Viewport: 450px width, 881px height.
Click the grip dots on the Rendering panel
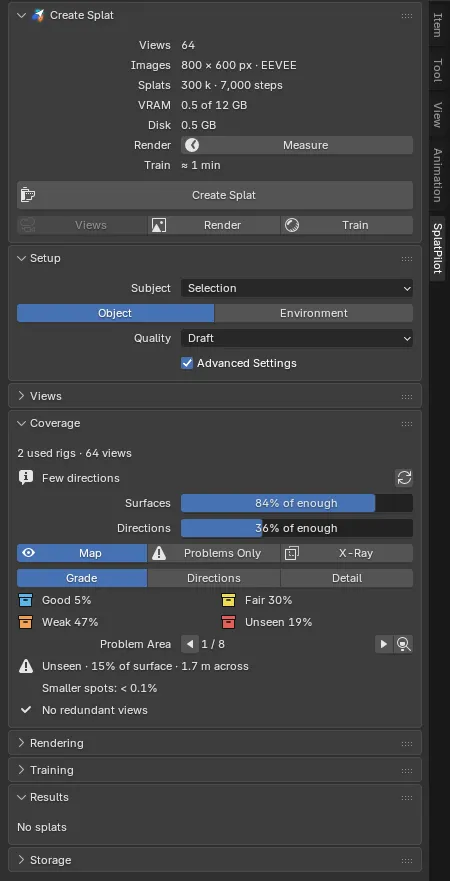(407, 743)
